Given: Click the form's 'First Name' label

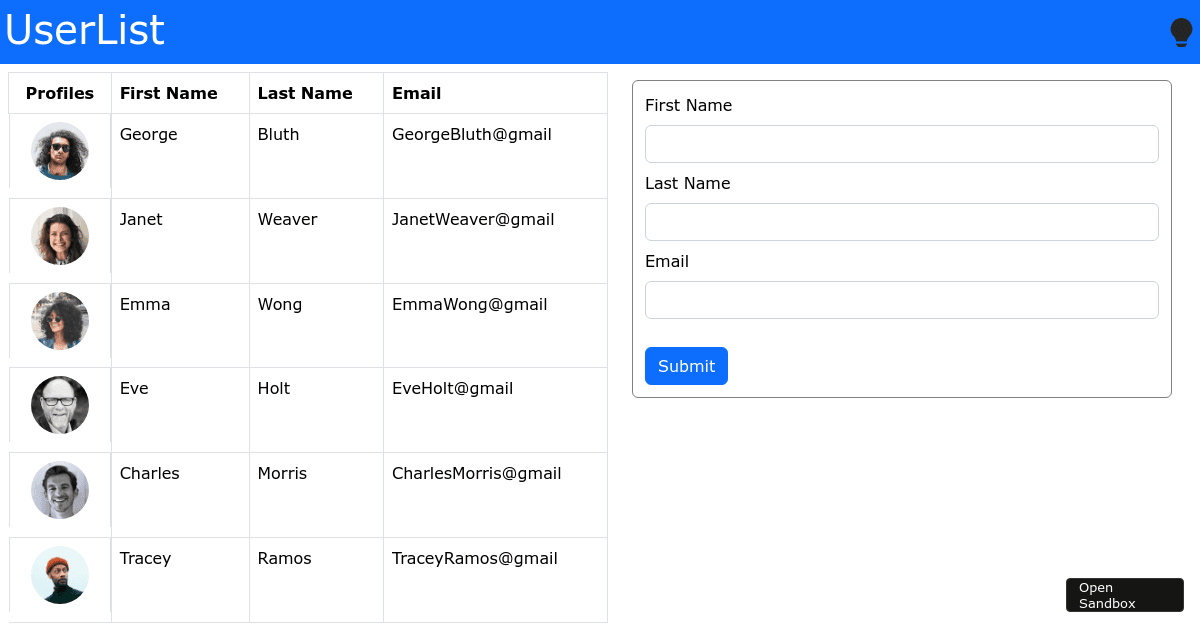Looking at the screenshot, I should 689,106.
